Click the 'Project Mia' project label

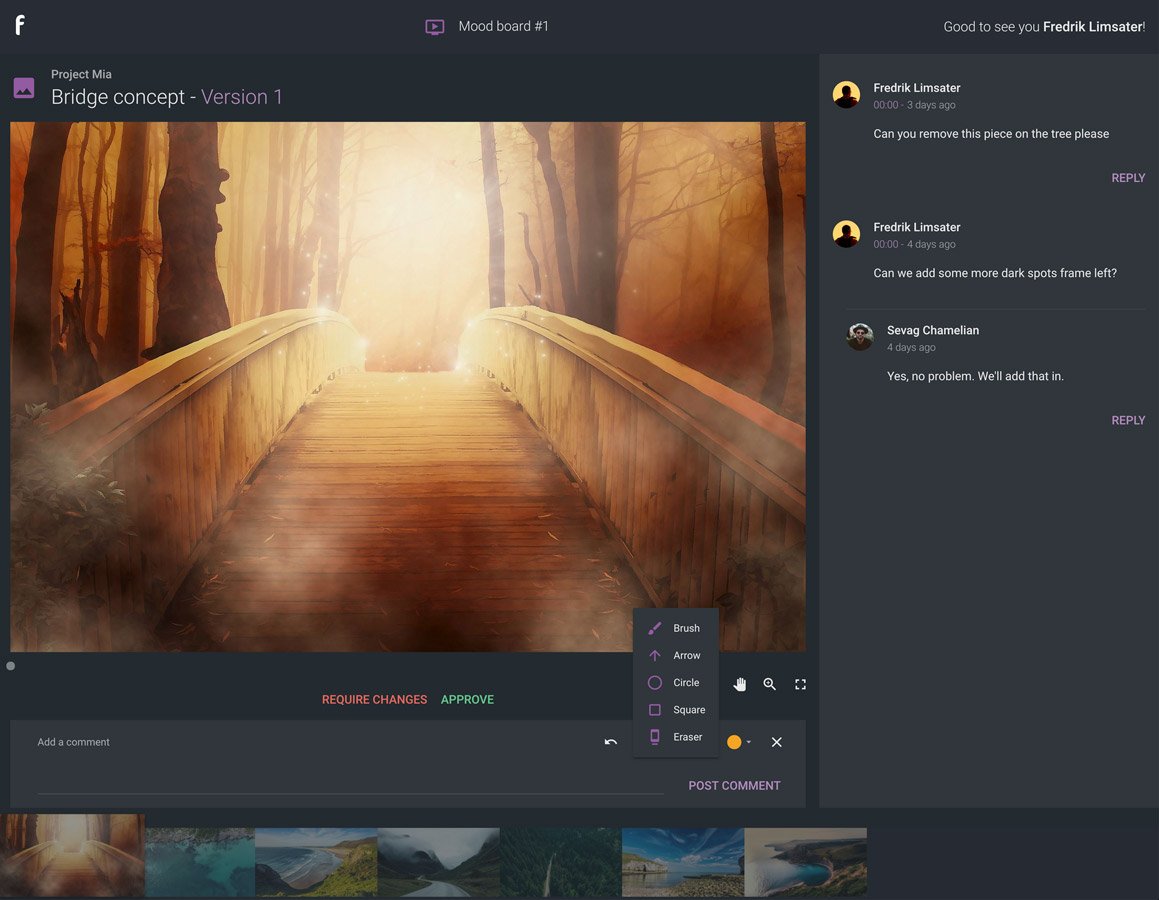[x=81, y=74]
